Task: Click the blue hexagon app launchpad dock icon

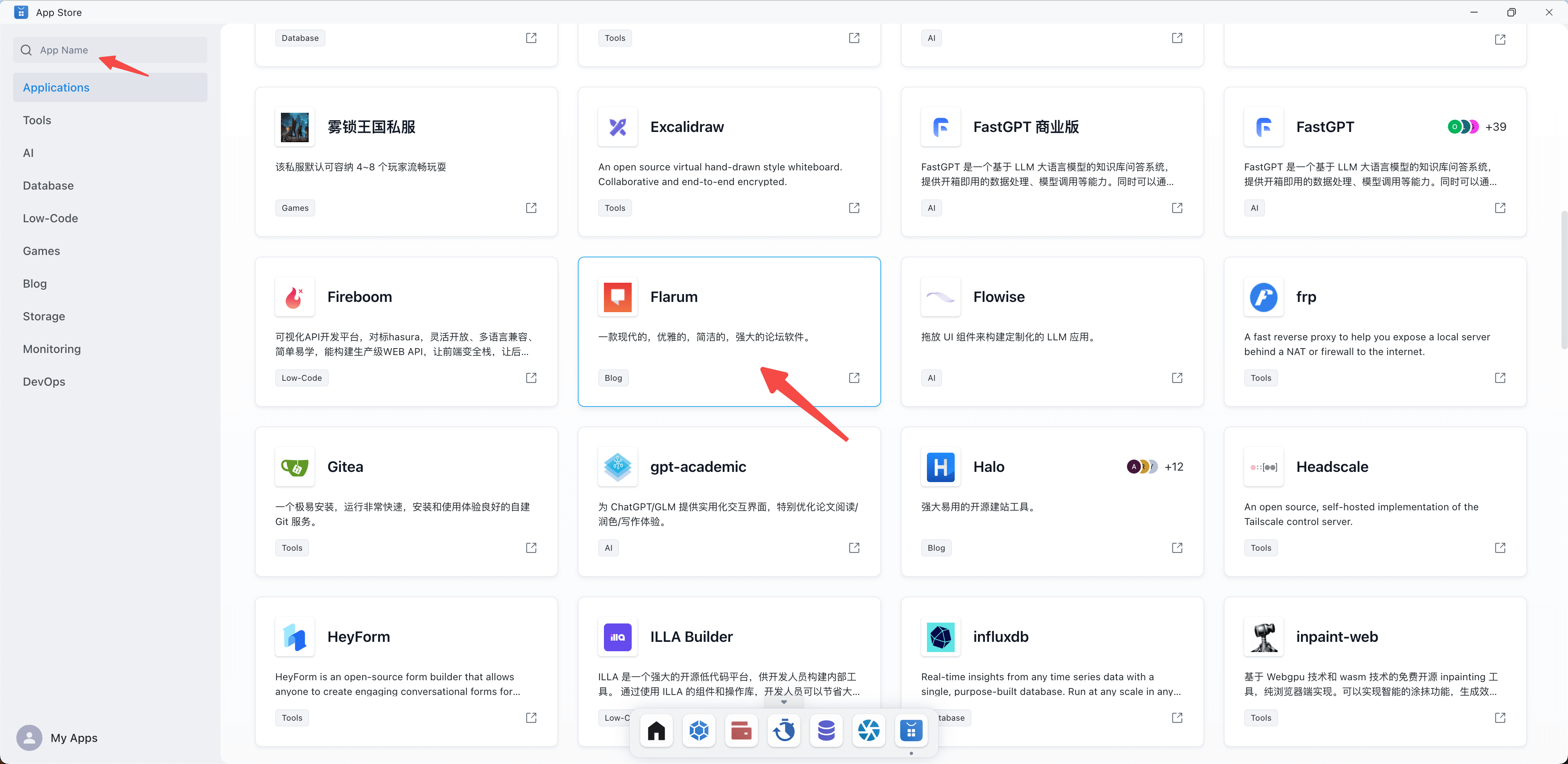Action: click(699, 730)
